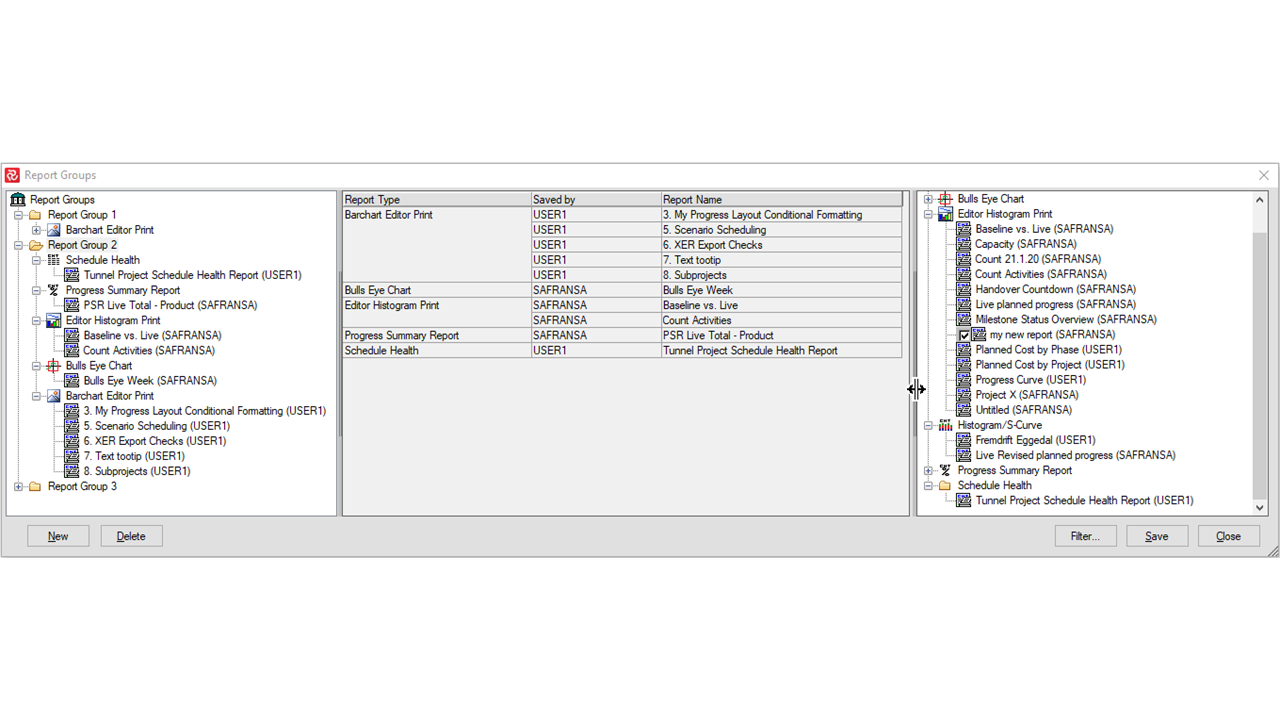This screenshot has width=1280, height=720.
Task: Click the Editor Histogram Print icon in left tree
Action: pos(54,320)
